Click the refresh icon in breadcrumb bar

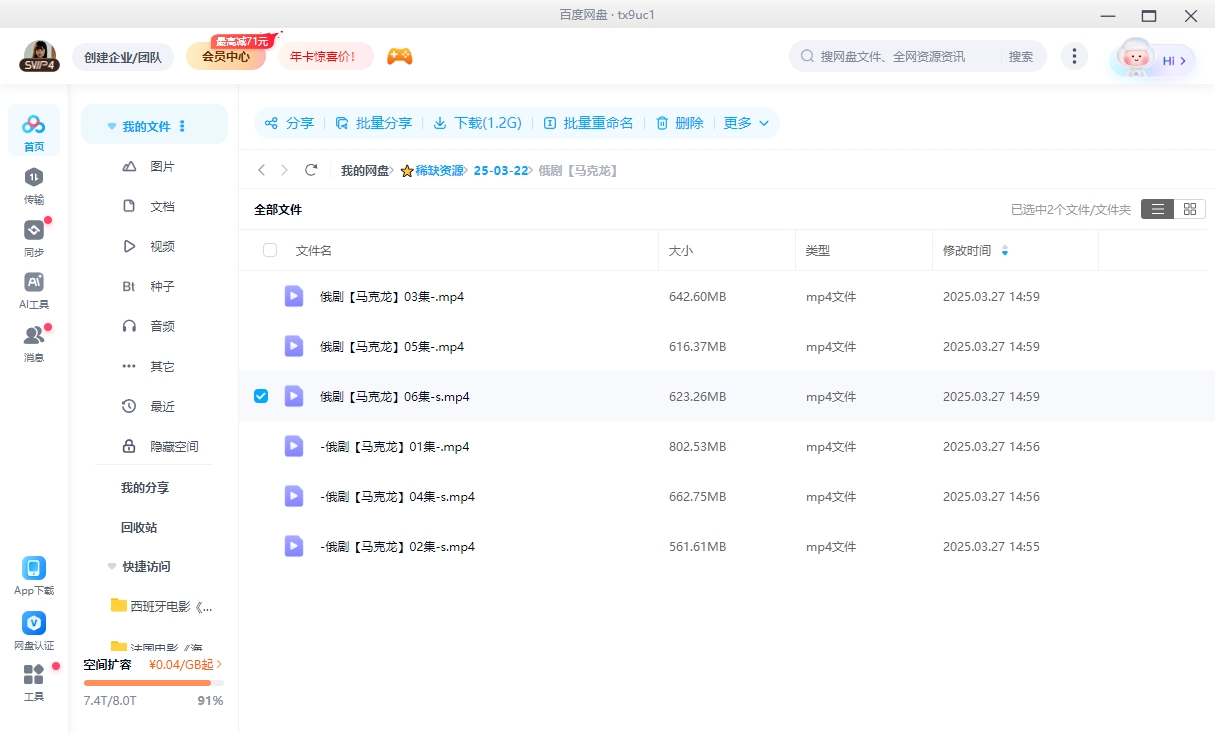[x=311, y=170]
